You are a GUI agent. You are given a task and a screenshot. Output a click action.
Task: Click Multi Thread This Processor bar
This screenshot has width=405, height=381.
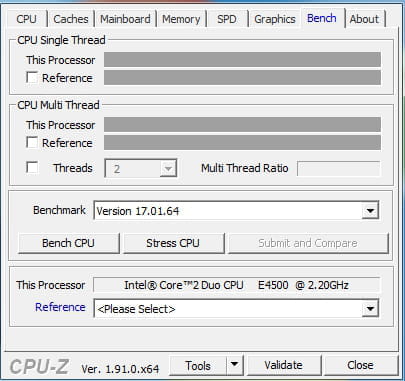click(242, 125)
